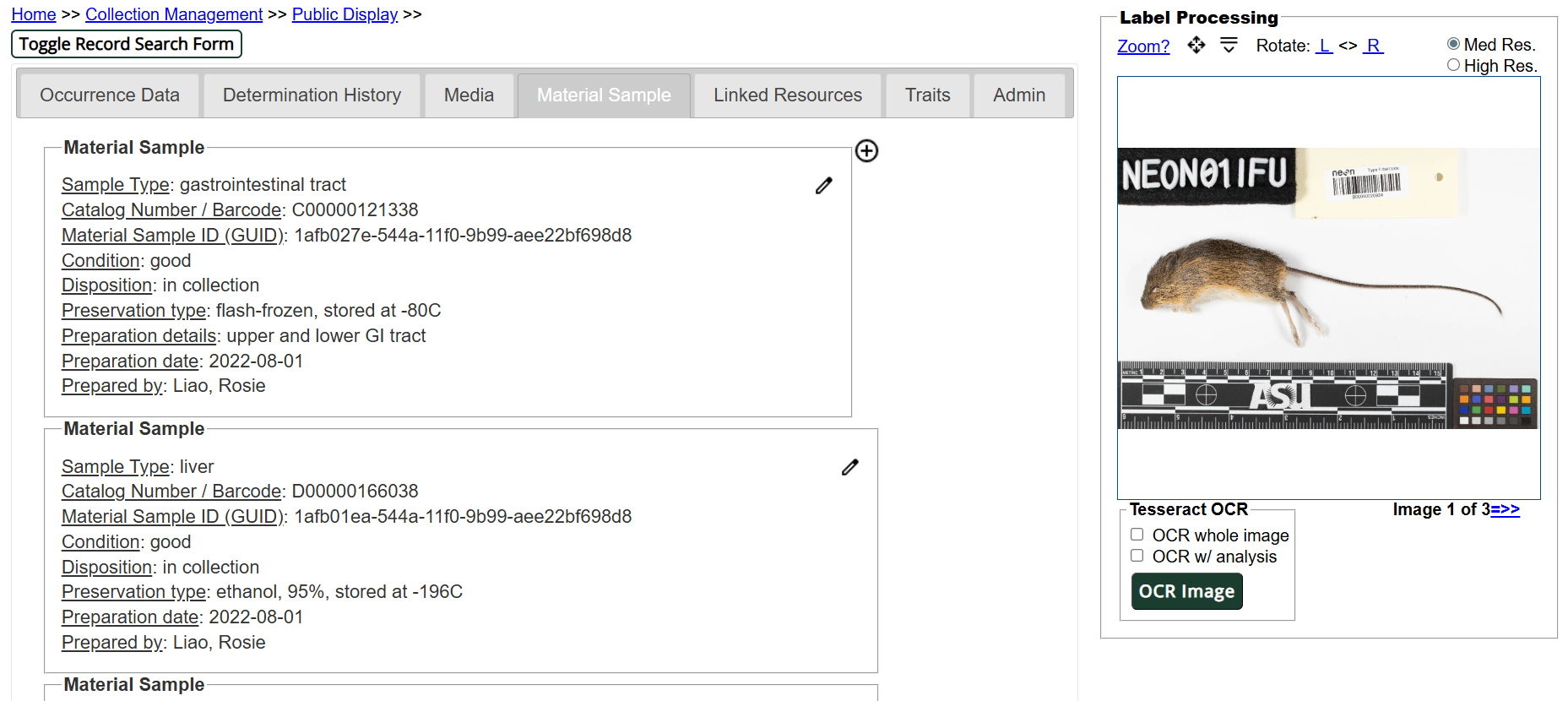Rotate the label image right
The image size is (1568, 701).
[x=1374, y=46]
